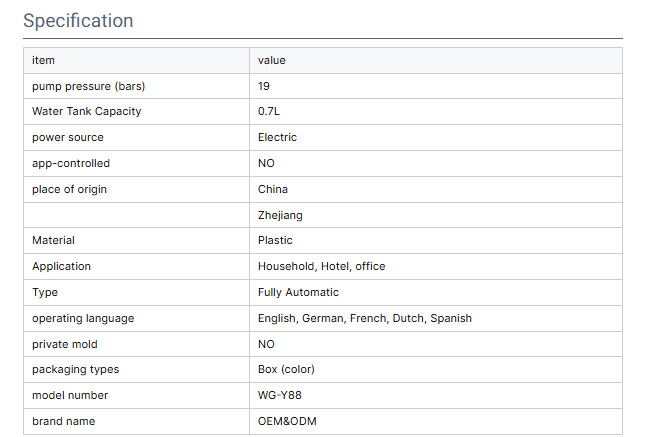This screenshot has width=647, height=437.
Task: Click the Specification heading
Action: tap(78, 20)
